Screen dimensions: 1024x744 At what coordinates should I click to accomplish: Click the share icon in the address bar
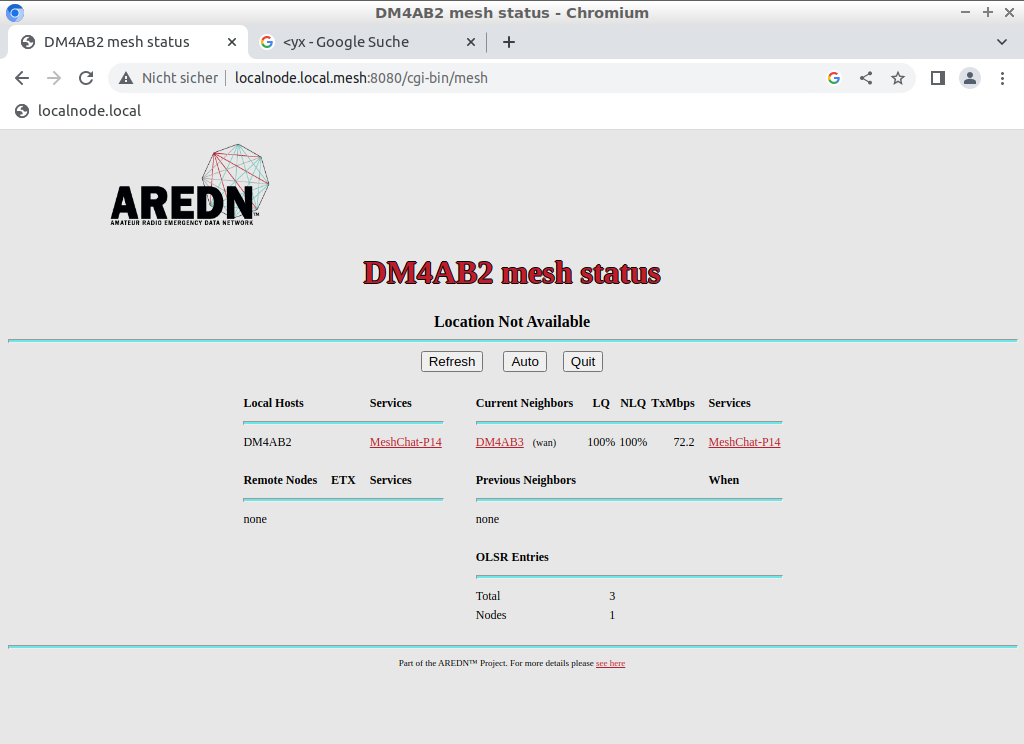pyautogui.click(x=866, y=78)
